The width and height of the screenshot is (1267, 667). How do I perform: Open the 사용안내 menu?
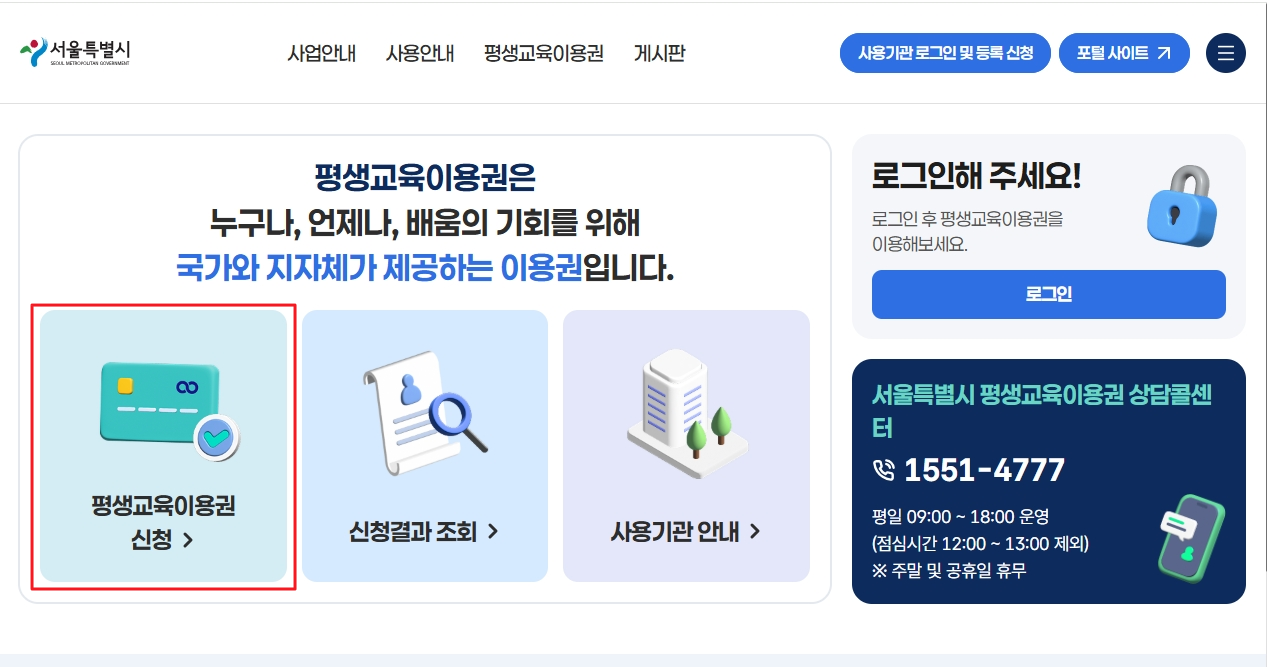pyautogui.click(x=420, y=53)
